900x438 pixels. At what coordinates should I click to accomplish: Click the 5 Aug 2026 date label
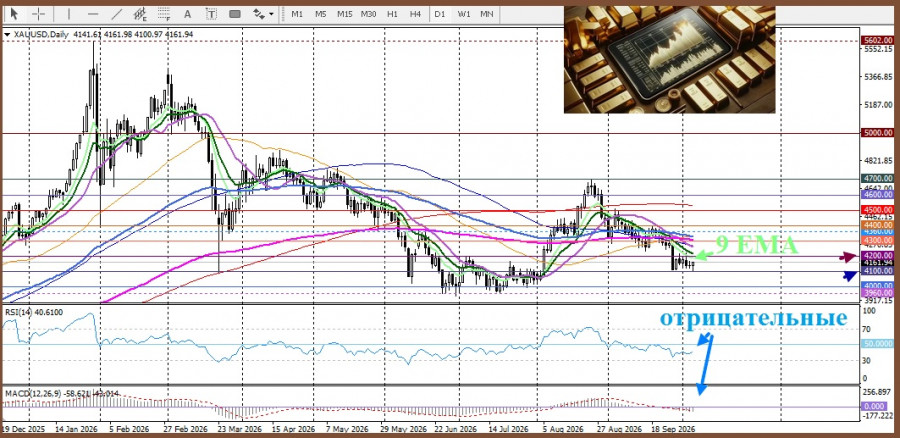(562, 429)
